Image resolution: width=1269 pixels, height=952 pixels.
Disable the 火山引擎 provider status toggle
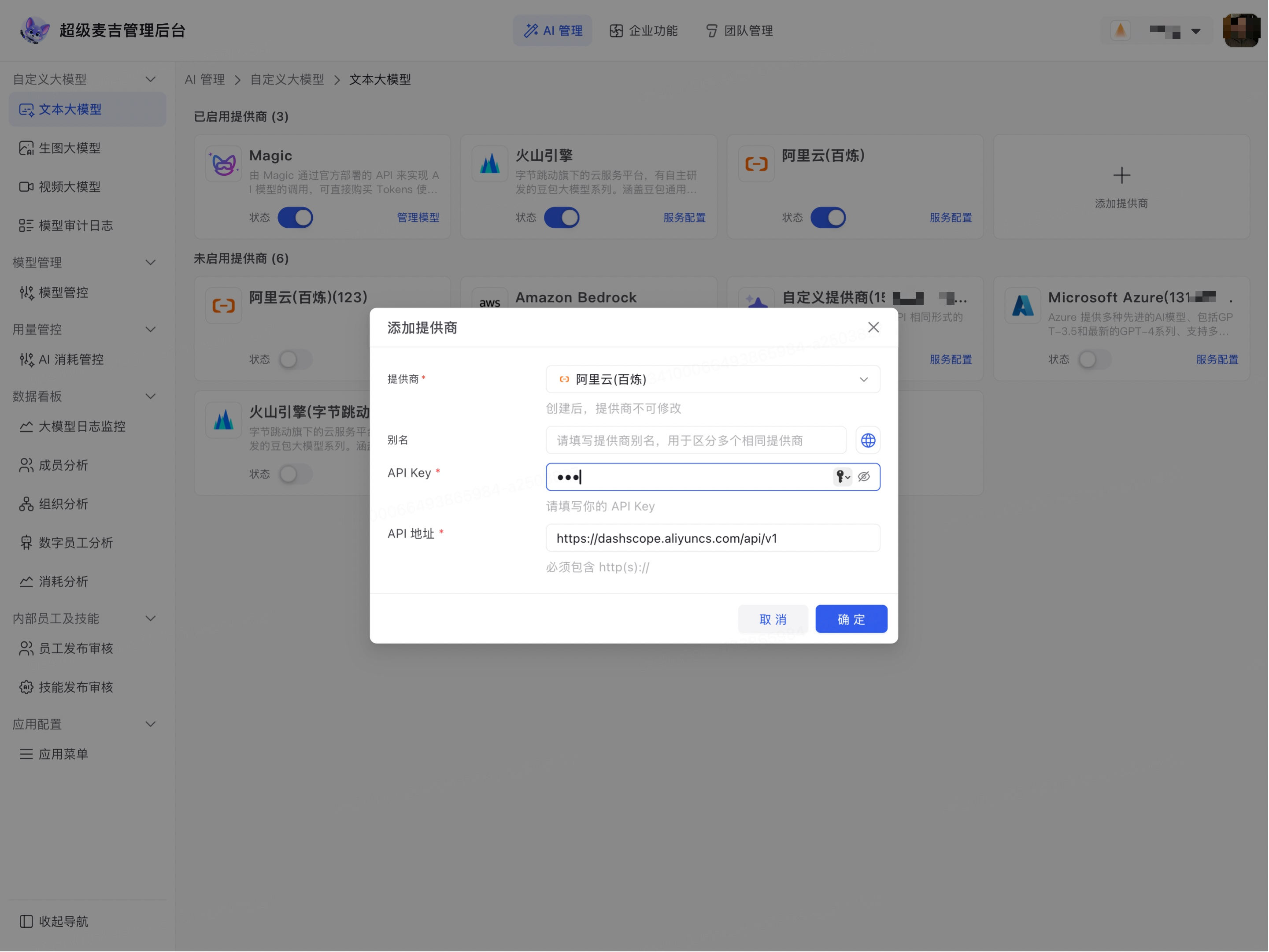[562, 218]
